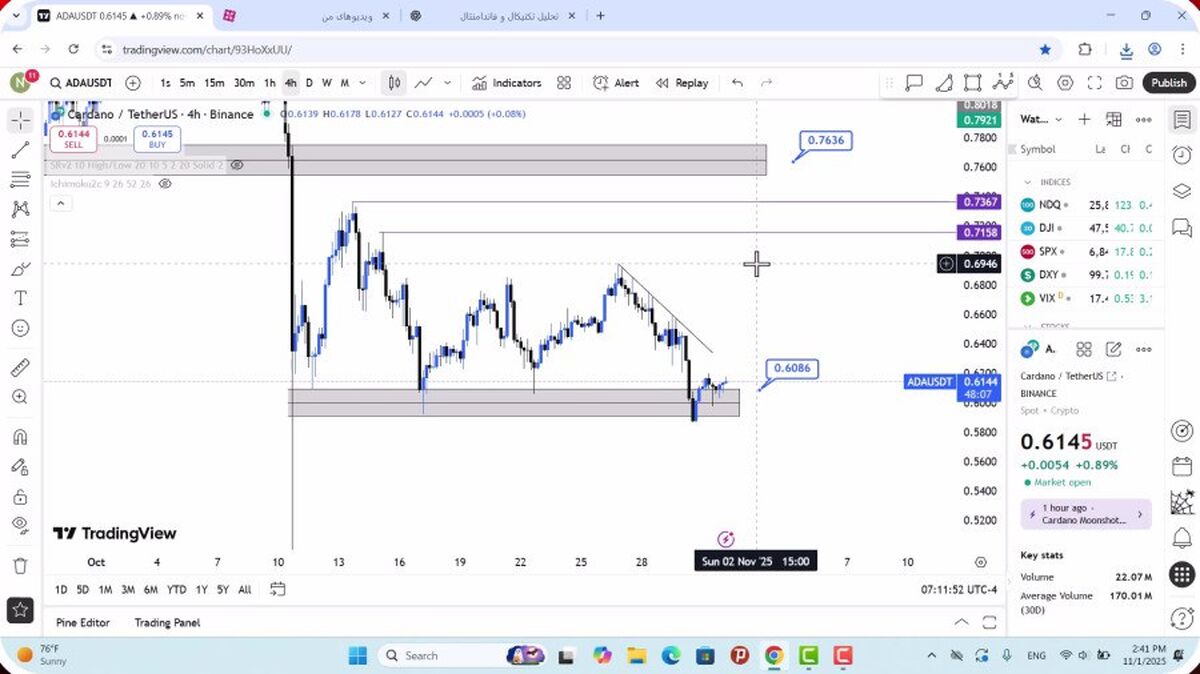This screenshot has width=1200, height=674.
Task: Start bar Replay mode
Action: click(682, 83)
